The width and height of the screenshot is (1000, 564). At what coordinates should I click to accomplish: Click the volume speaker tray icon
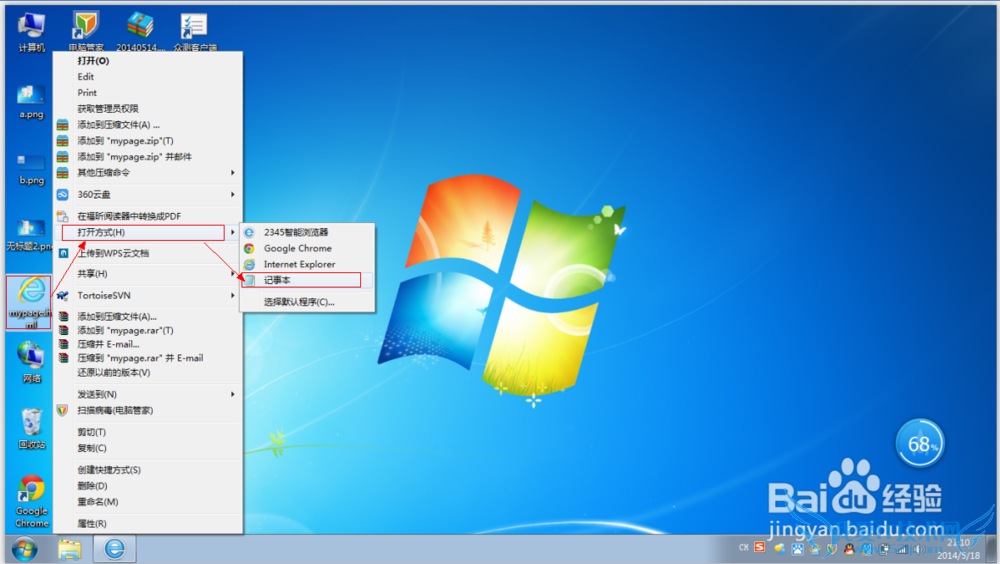pyautogui.click(x=919, y=549)
